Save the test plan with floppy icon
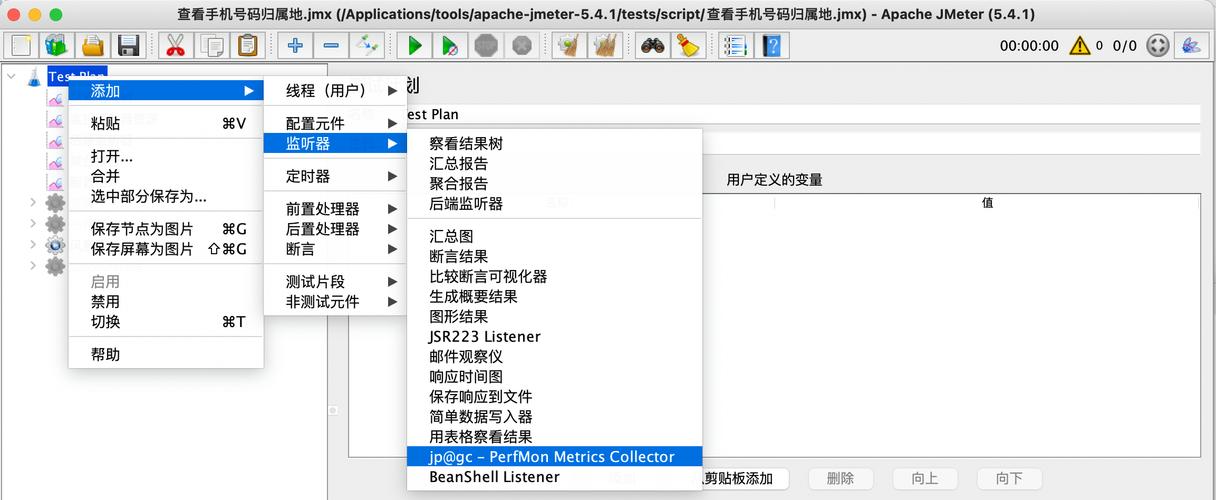This screenshot has width=1216, height=500. click(x=128, y=45)
